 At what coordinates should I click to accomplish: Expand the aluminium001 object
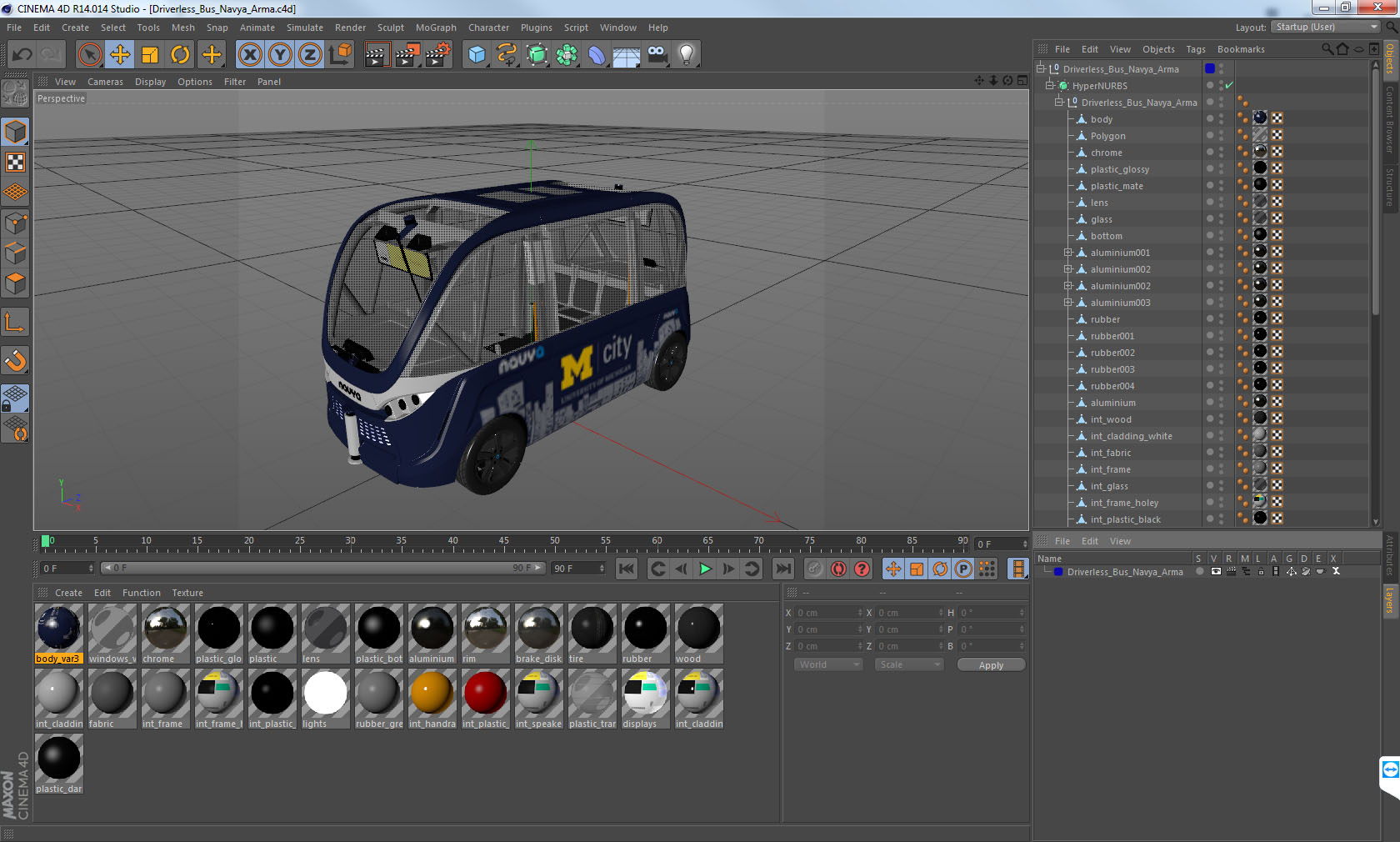(1067, 252)
